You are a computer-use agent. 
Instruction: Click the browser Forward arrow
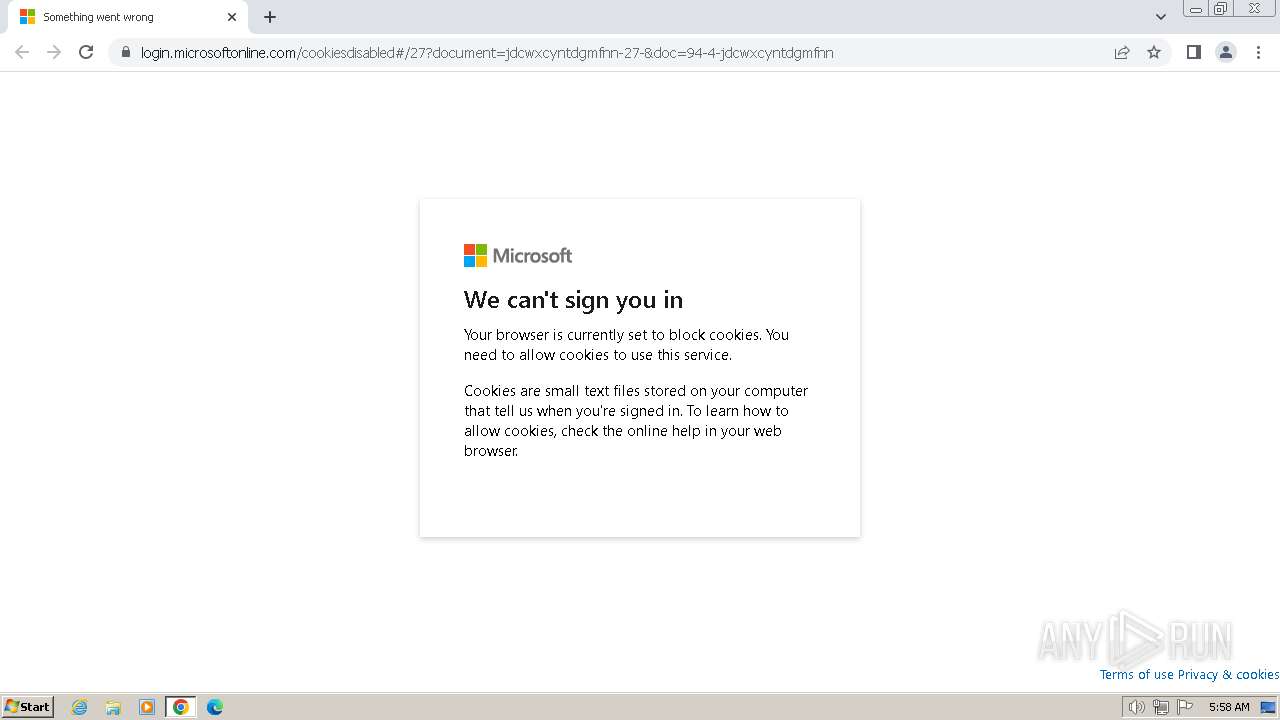tap(54, 52)
